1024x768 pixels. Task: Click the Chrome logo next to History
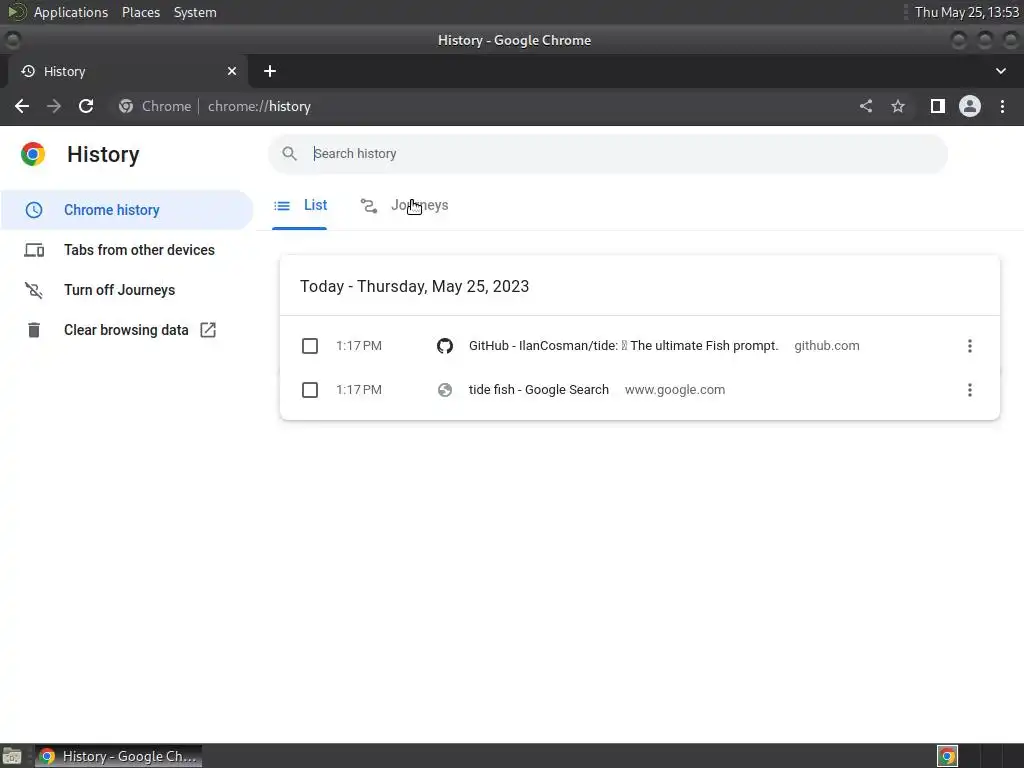tap(33, 154)
